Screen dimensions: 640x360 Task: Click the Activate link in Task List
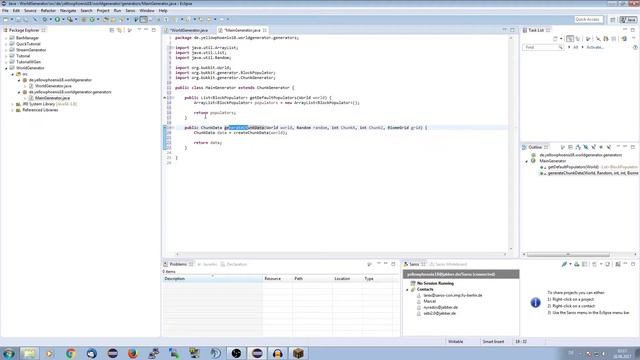click(595, 47)
